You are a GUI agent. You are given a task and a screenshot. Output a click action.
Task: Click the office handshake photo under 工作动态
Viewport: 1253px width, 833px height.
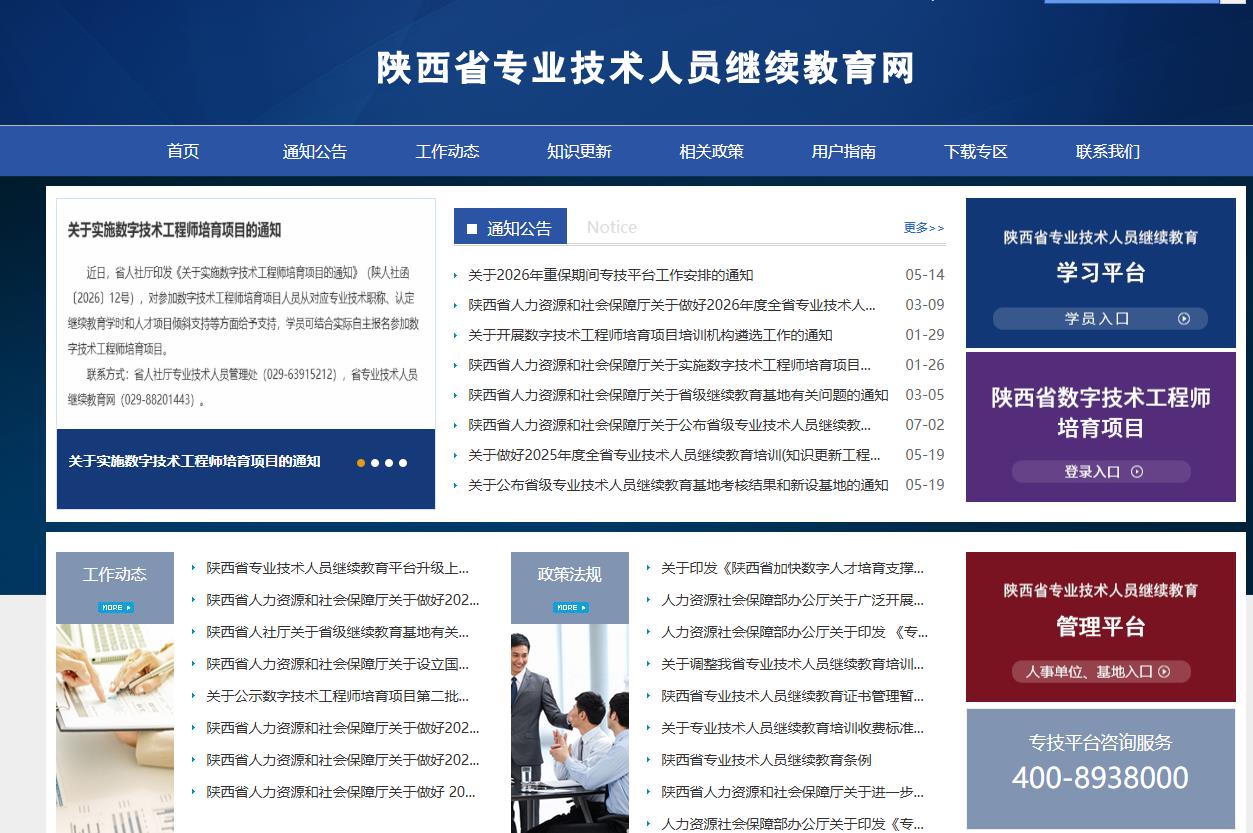(x=115, y=728)
